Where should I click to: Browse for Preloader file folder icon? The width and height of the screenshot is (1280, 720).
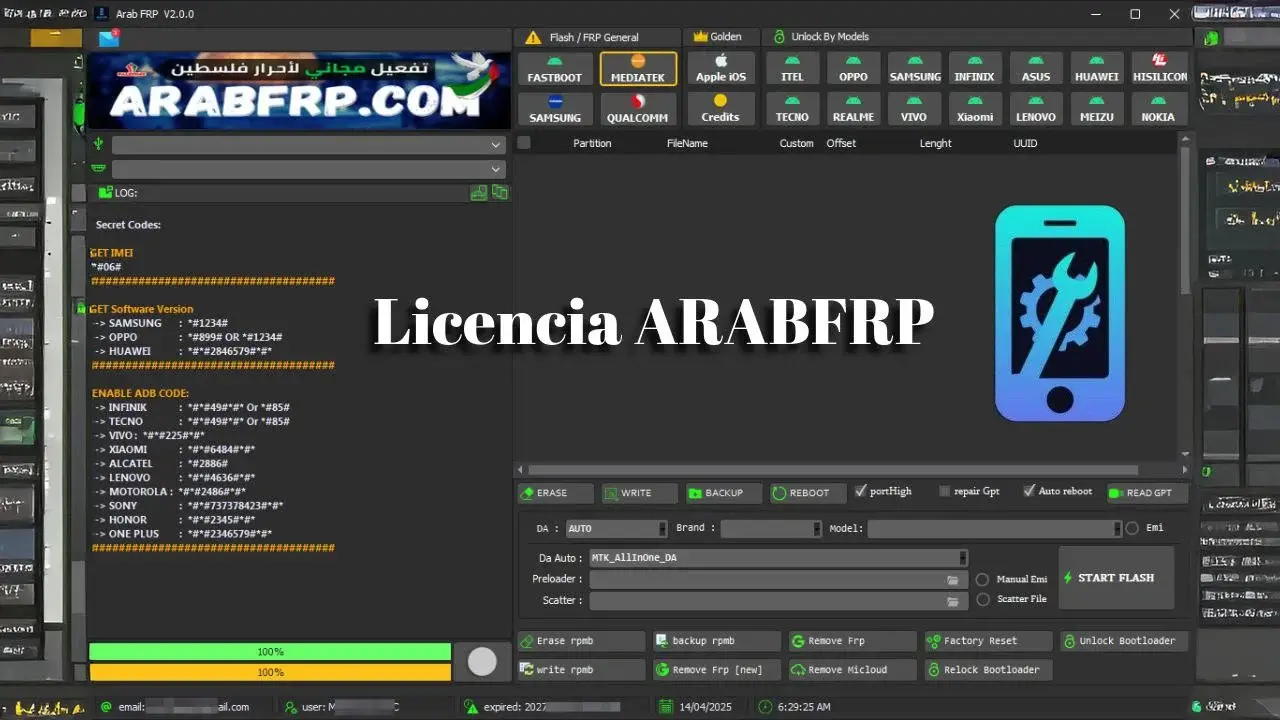click(953, 580)
